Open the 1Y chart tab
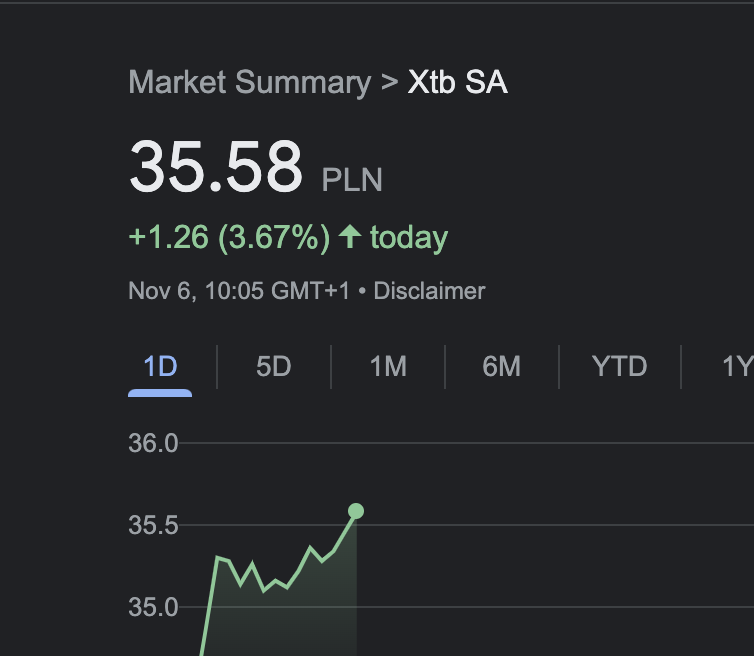754x656 pixels. click(736, 367)
